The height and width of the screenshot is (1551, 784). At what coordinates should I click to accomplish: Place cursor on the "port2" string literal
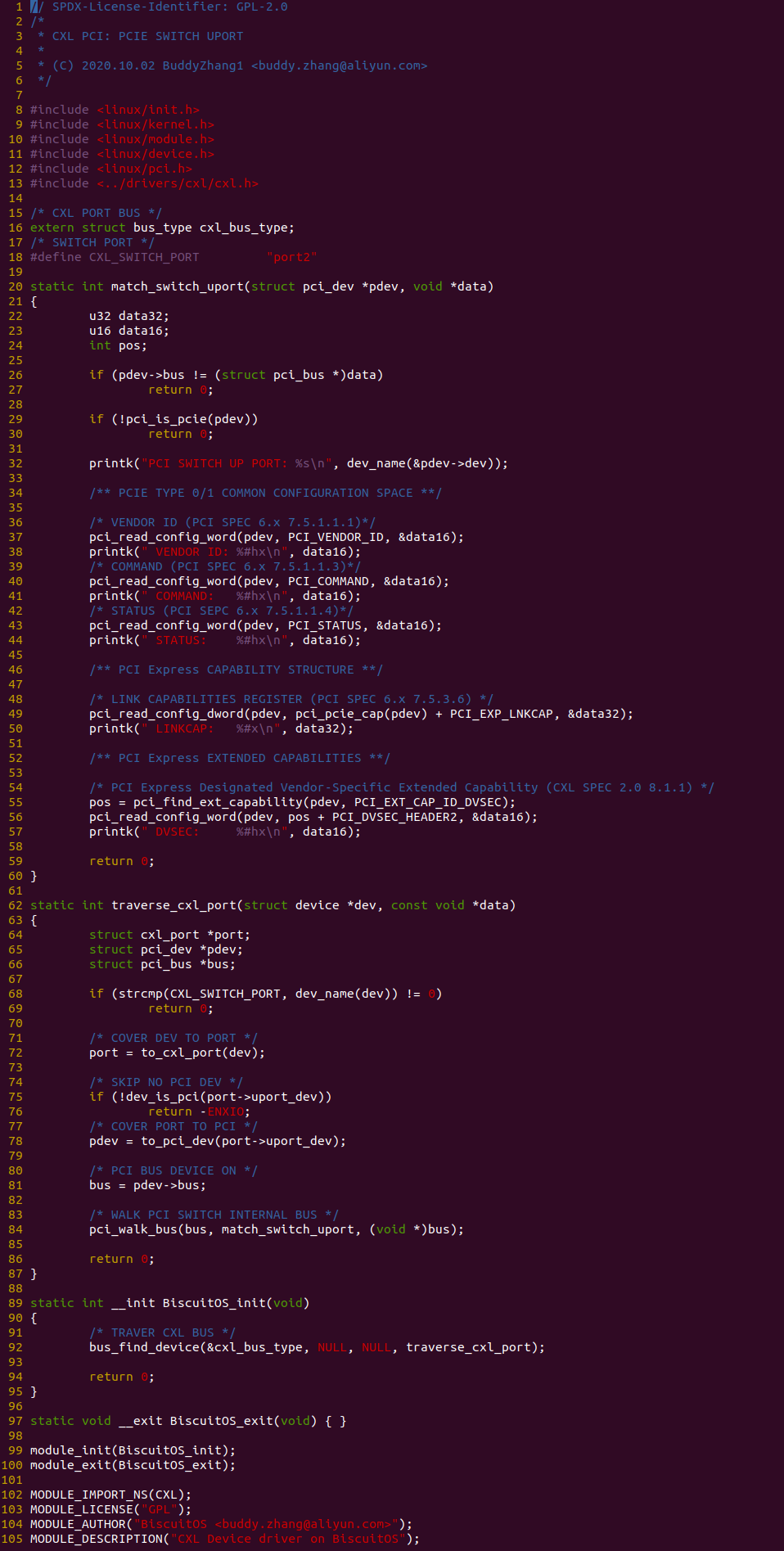click(x=291, y=257)
